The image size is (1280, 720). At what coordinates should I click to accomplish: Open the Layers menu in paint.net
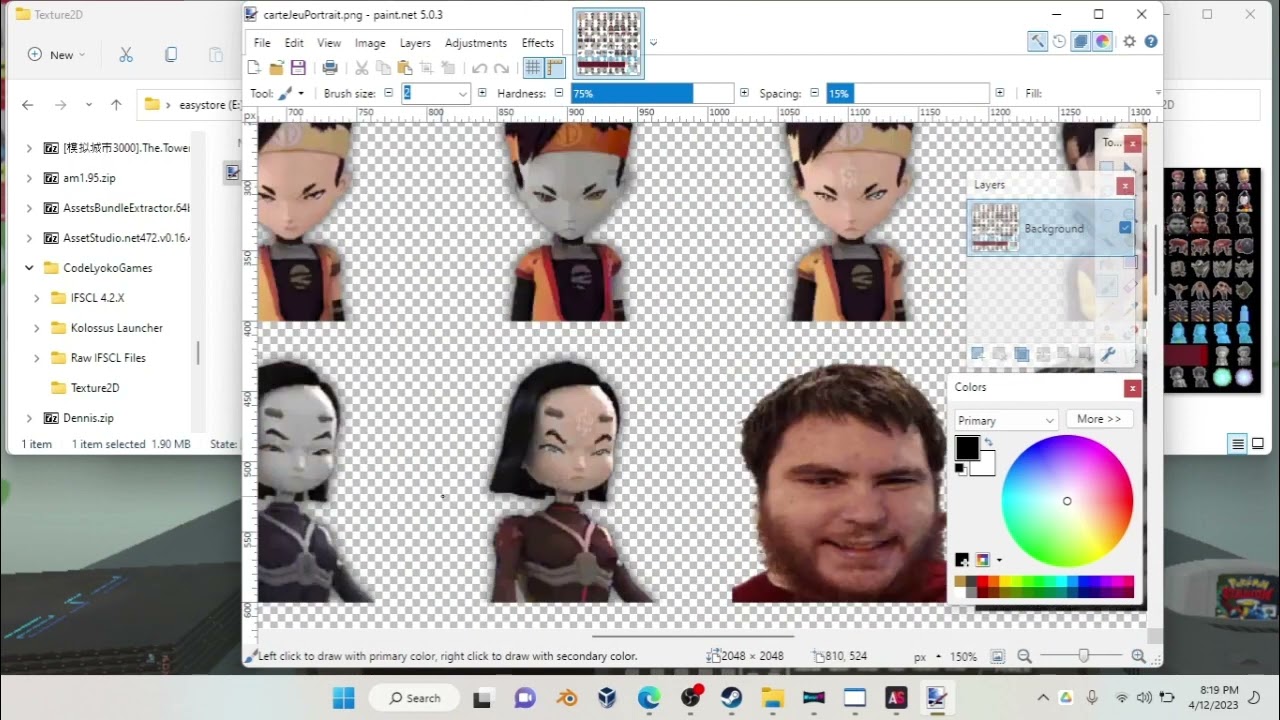click(415, 43)
